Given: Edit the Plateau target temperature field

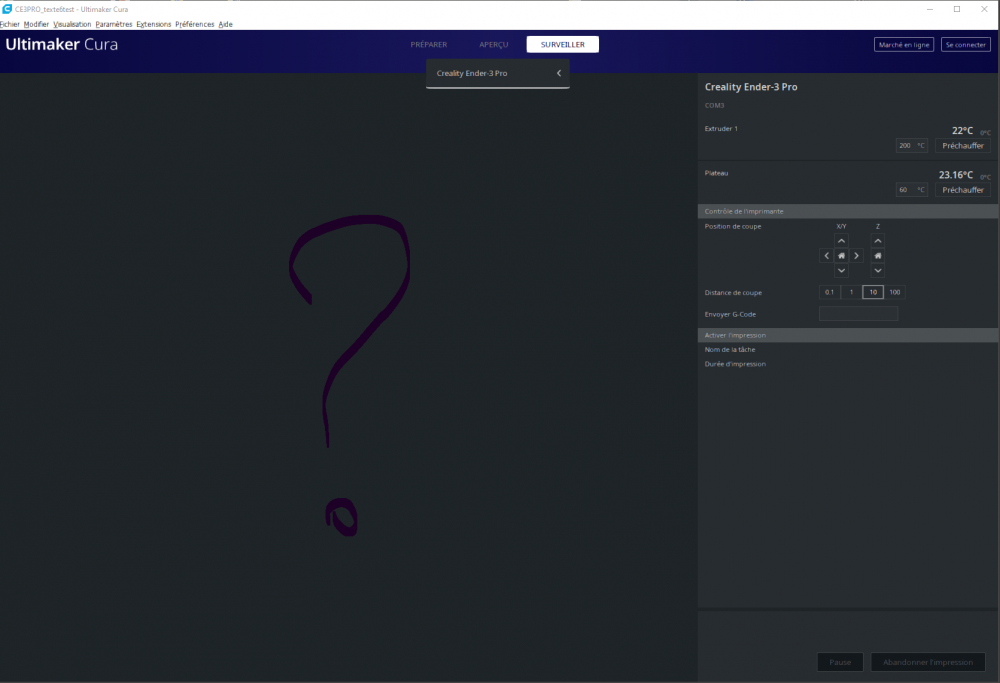Looking at the screenshot, I should pos(911,190).
